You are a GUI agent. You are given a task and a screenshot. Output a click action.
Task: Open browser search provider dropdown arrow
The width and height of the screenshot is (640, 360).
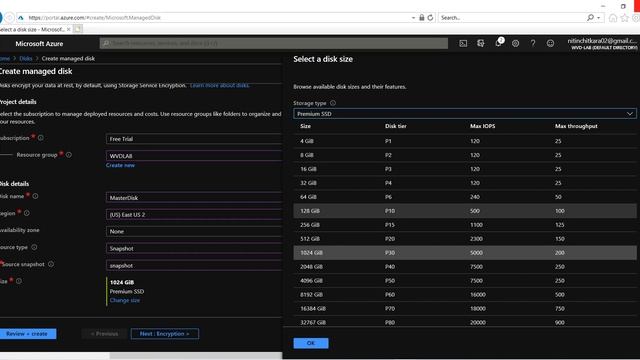[x=599, y=18]
